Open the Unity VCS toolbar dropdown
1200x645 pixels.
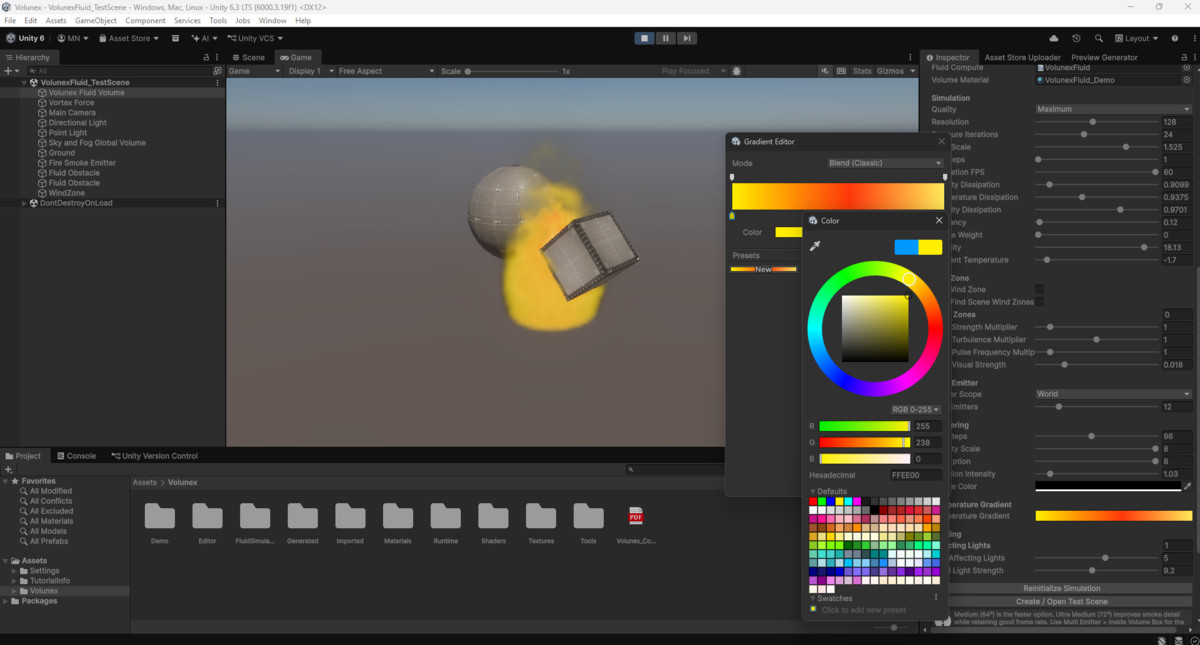253,38
